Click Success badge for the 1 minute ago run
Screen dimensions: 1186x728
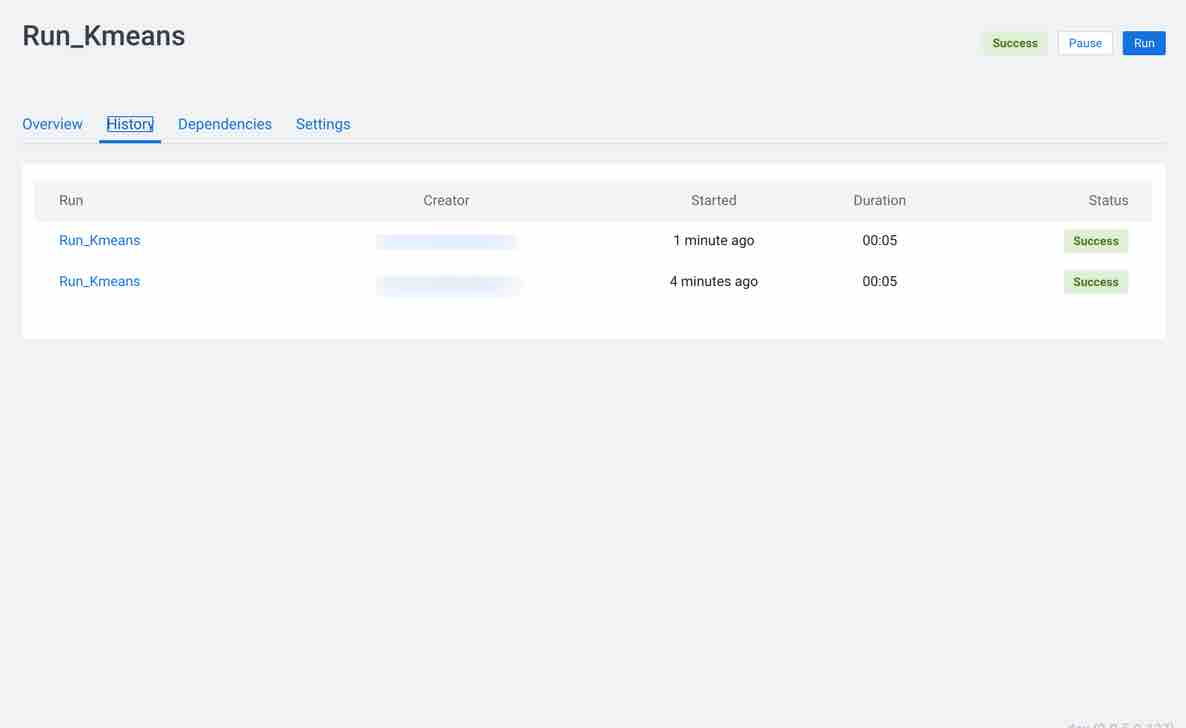pos(1095,241)
